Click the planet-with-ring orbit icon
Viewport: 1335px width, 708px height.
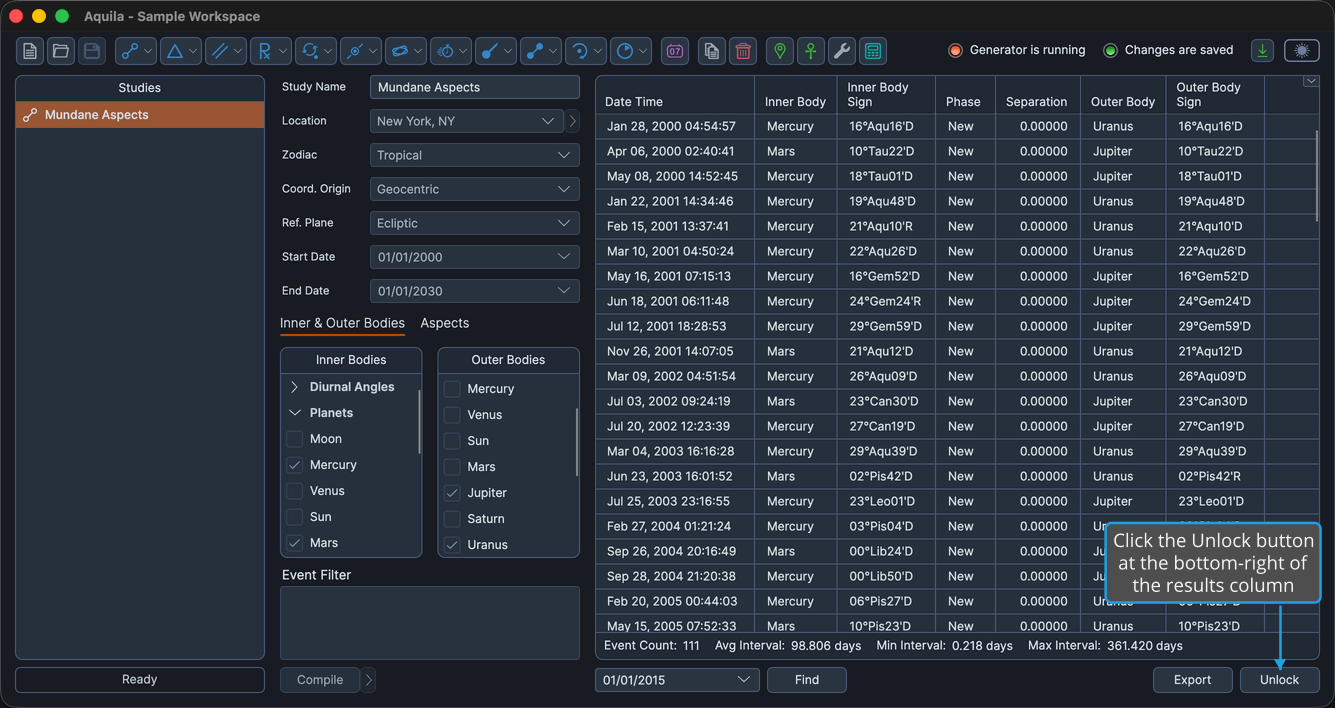(x=406, y=51)
